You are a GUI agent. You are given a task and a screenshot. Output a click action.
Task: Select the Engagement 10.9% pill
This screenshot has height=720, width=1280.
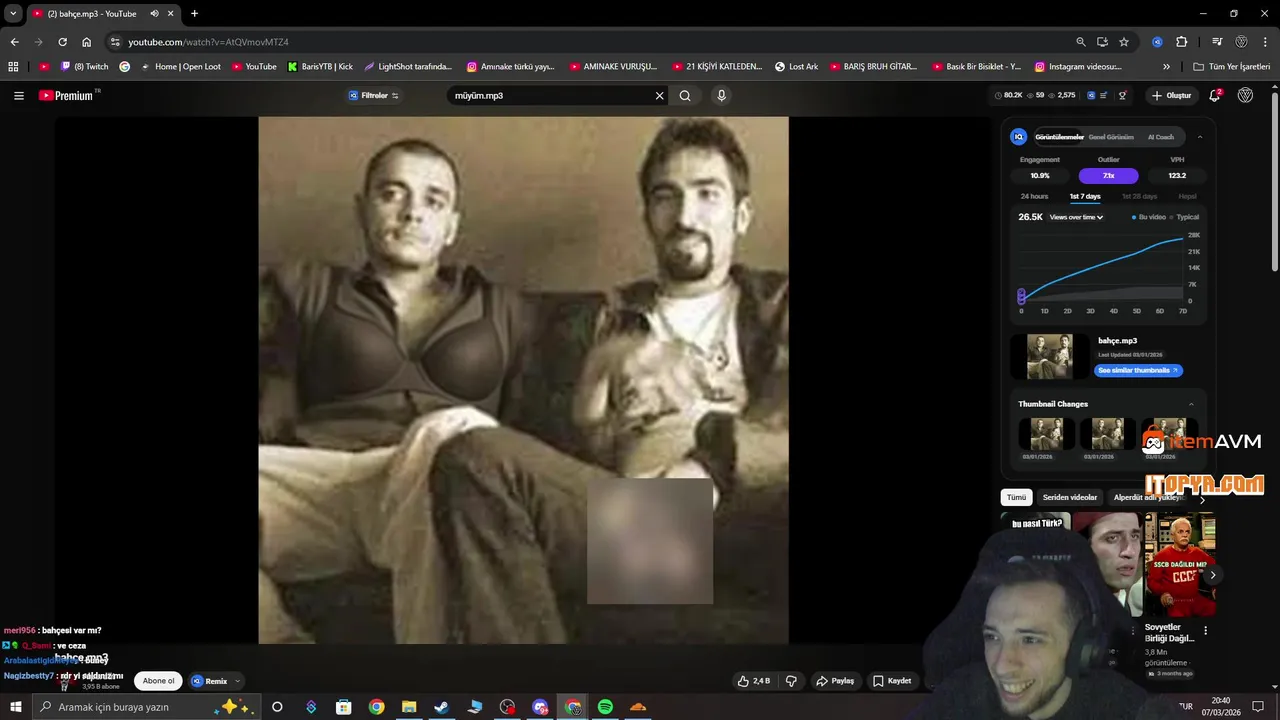click(x=1040, y=176)
